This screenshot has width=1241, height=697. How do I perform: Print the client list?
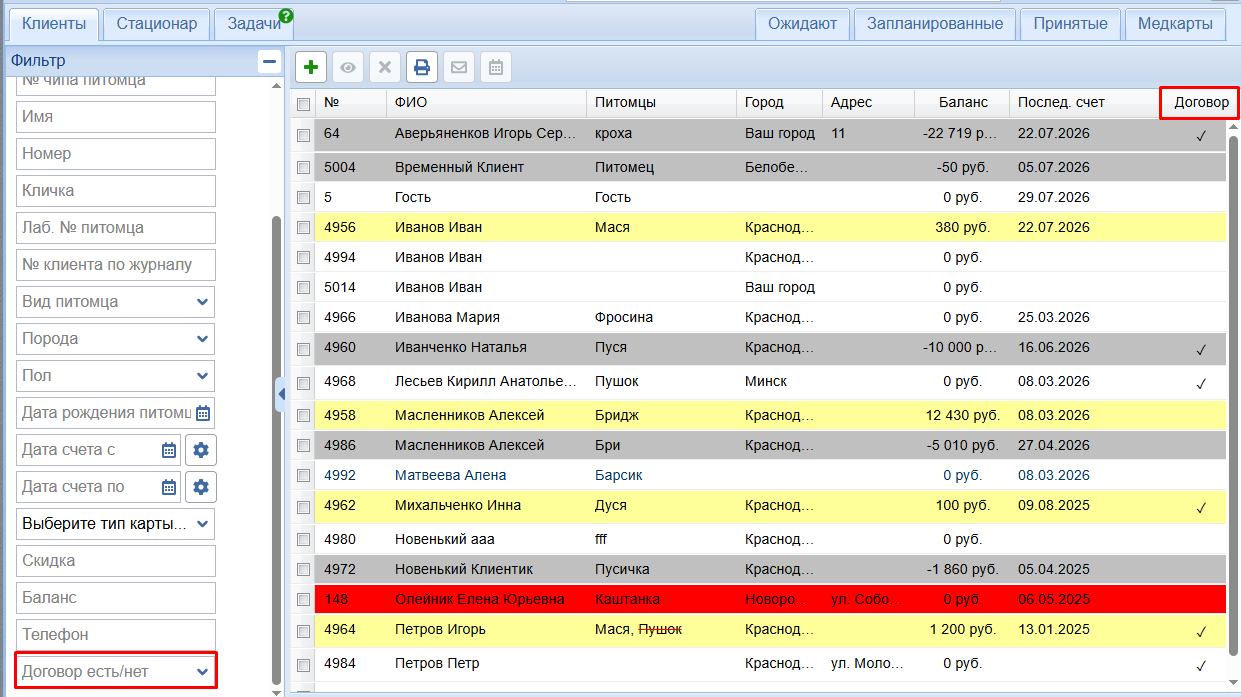click(422, 67)
